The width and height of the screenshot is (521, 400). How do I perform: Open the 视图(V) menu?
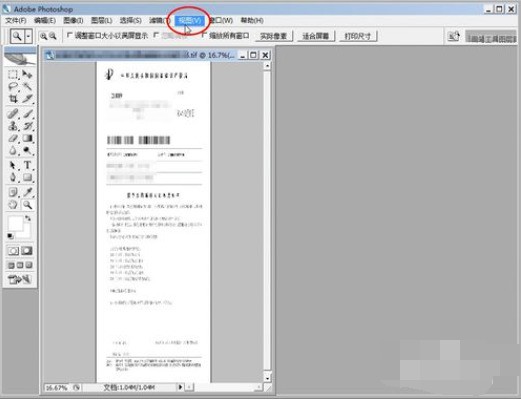coord(190,21)
